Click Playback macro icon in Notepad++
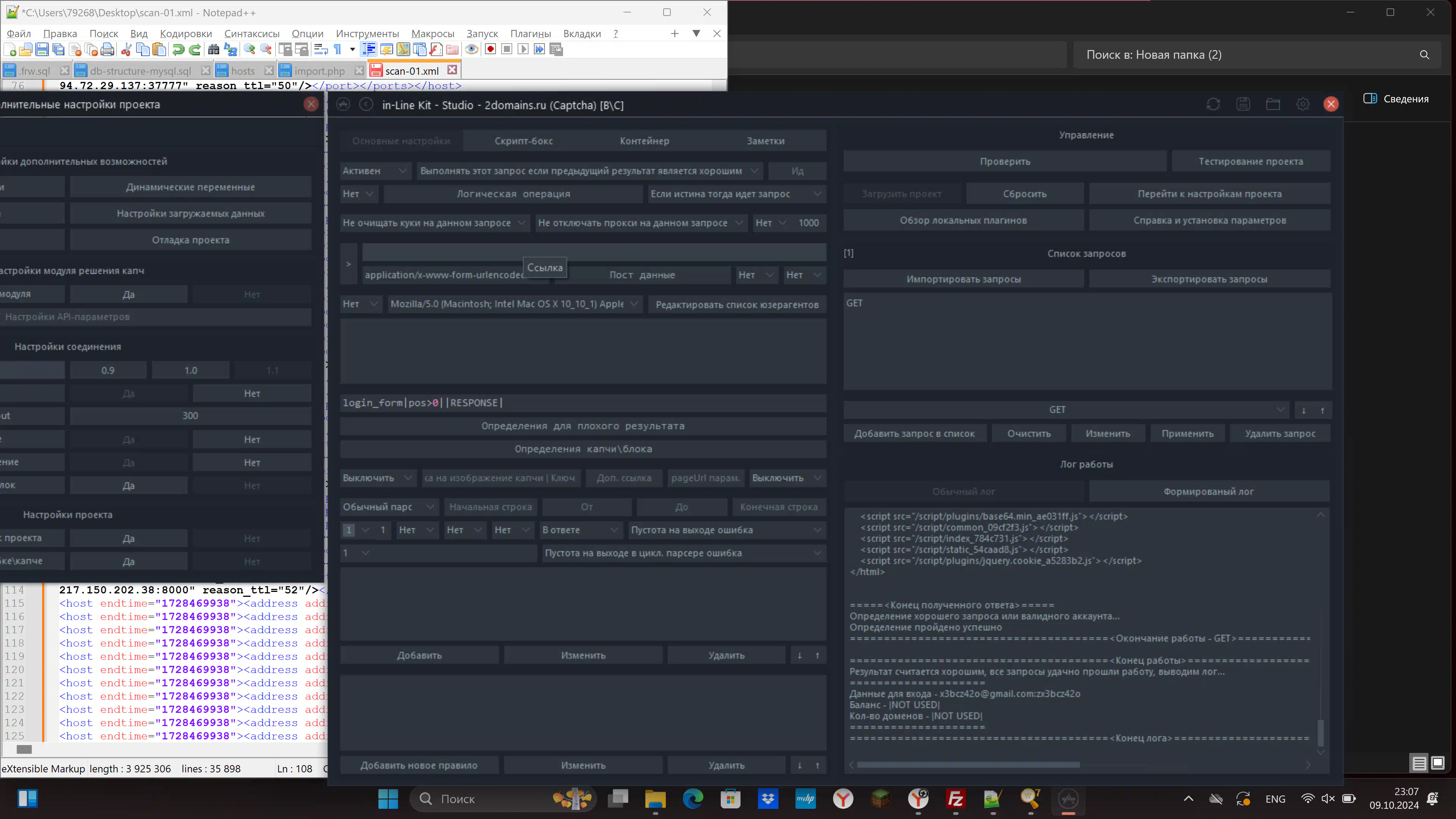 coord(523,50)
